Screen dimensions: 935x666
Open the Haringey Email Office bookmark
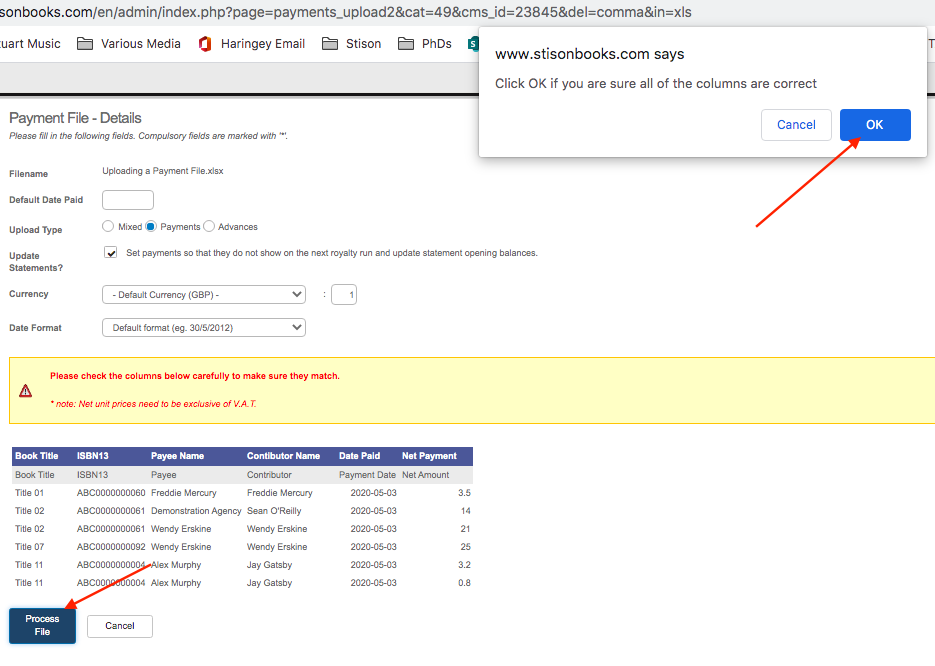click(251, 44)
